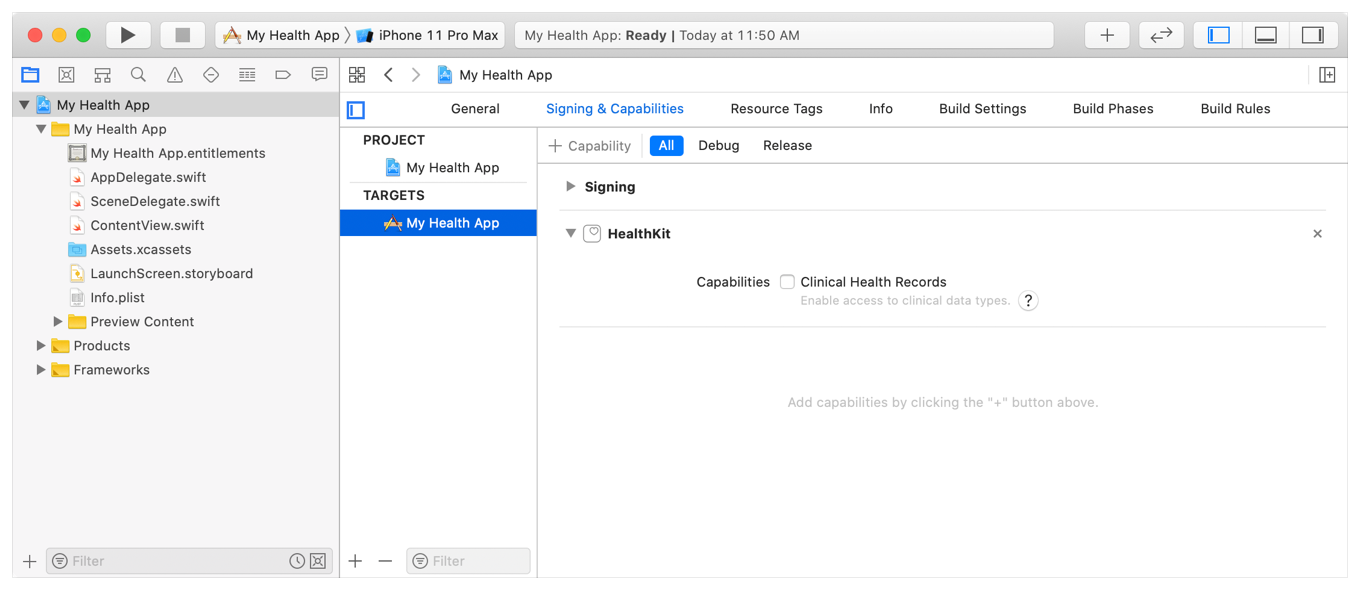Open the Breakpoint navigator icon

[x=283, y=75]
